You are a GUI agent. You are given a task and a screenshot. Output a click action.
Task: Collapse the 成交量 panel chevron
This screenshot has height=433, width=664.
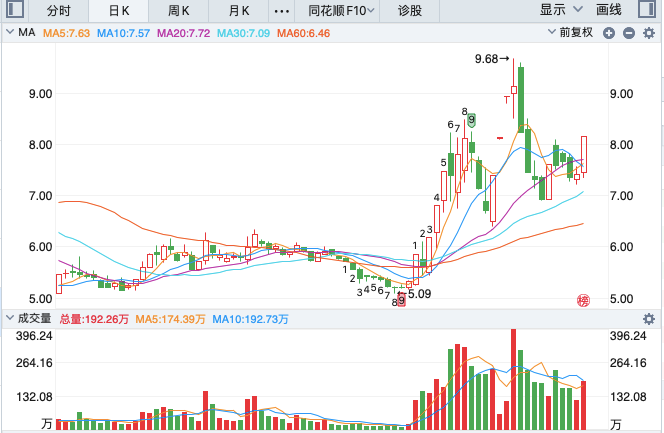[x=10, y=318]
